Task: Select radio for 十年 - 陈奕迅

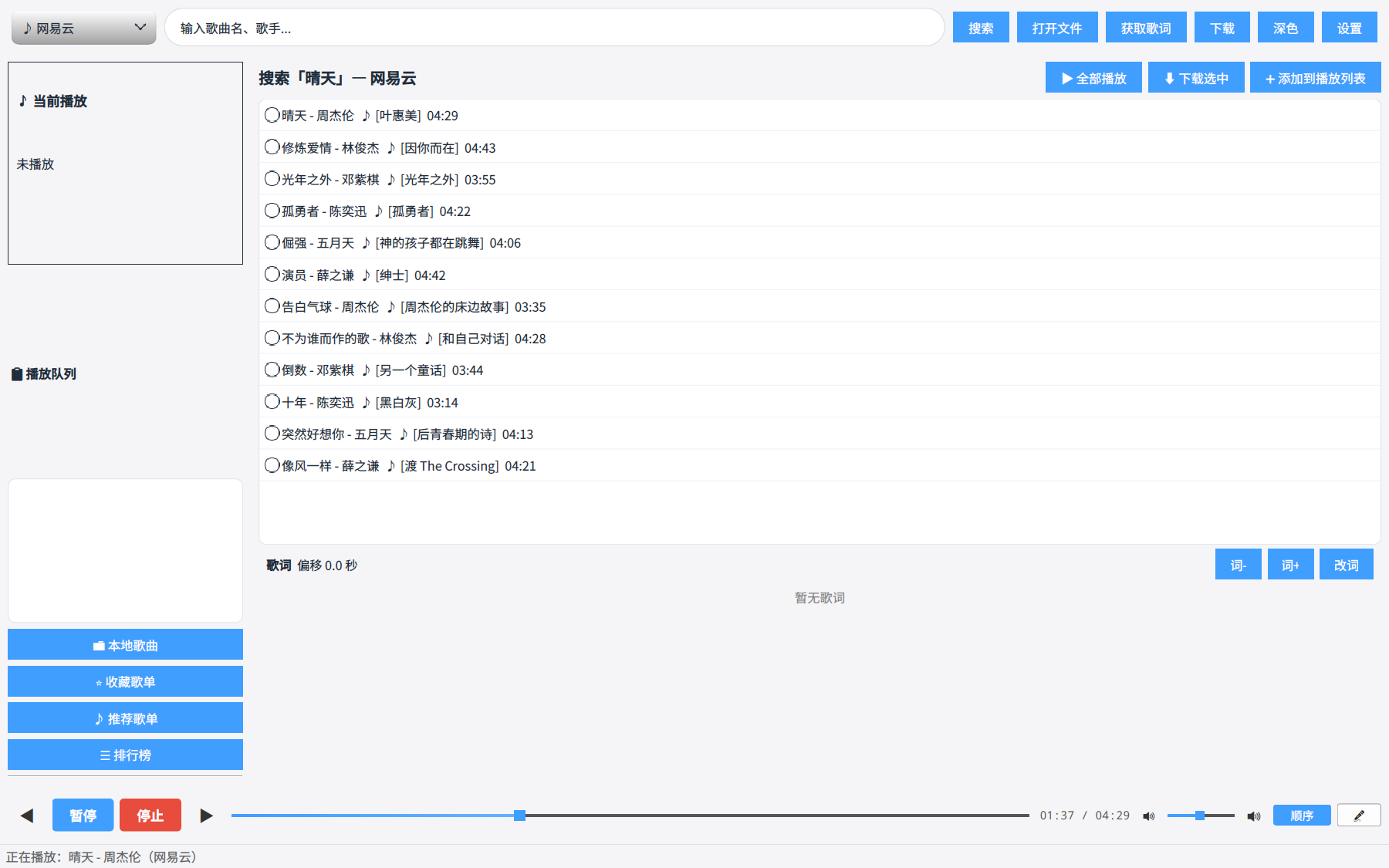Action: [272, 401]
